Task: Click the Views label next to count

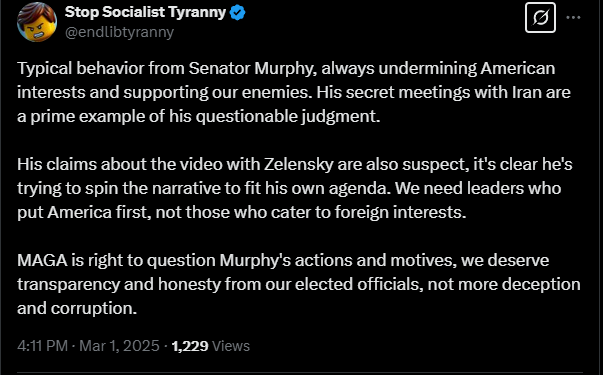Action: click(x=231, y=346)
